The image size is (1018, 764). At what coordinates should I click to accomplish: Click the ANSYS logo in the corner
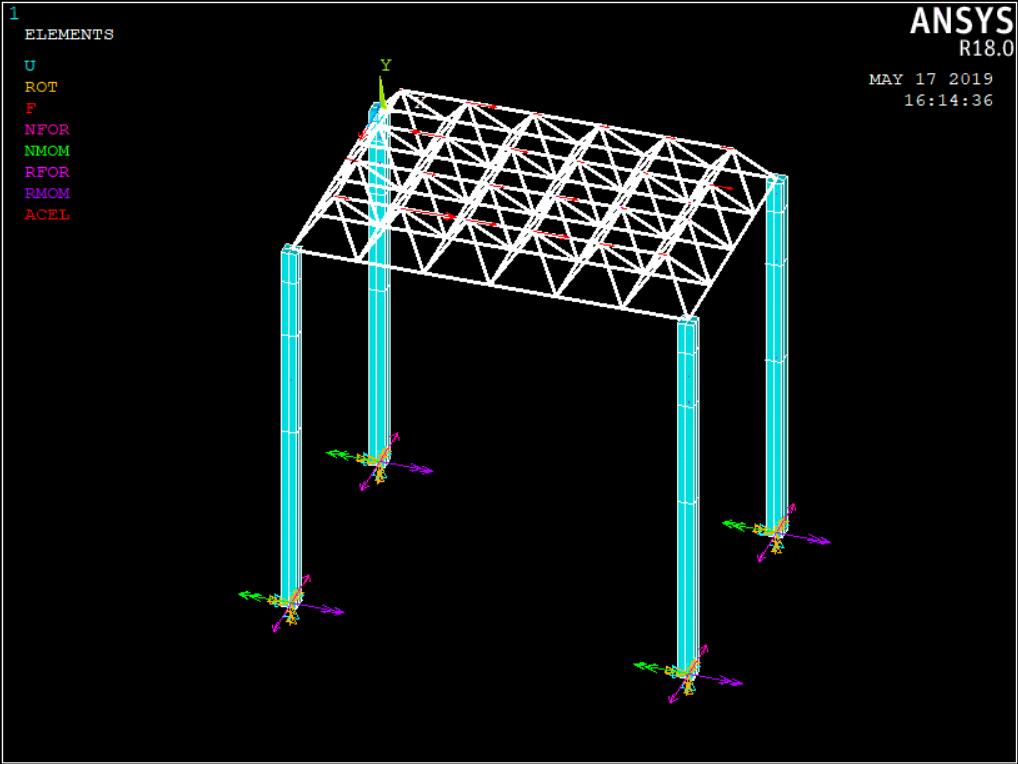[960, 21]
